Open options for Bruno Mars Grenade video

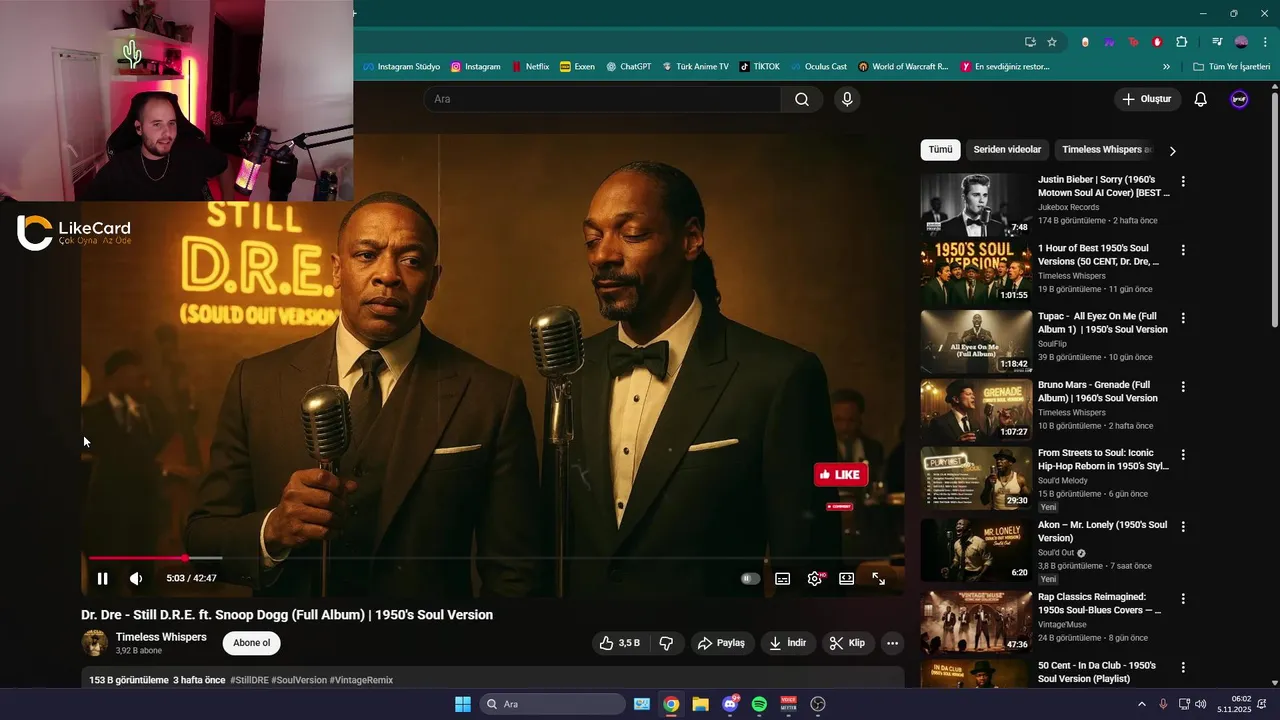1183,386
